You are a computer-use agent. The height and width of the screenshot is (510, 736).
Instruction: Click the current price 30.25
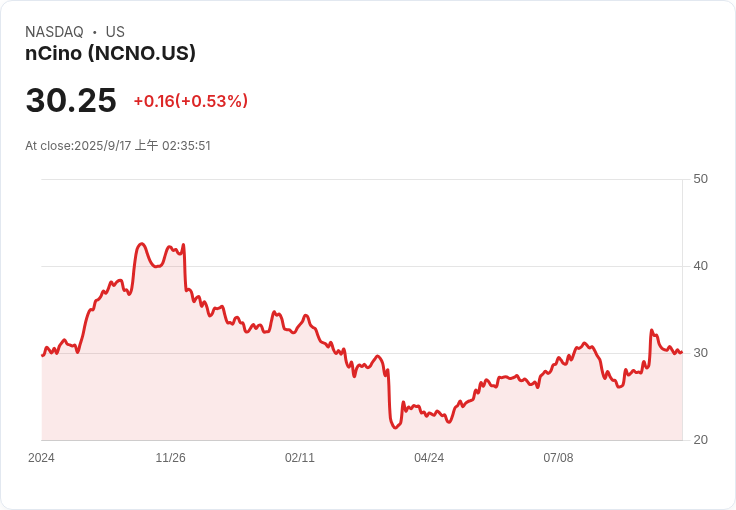(71, 100)
